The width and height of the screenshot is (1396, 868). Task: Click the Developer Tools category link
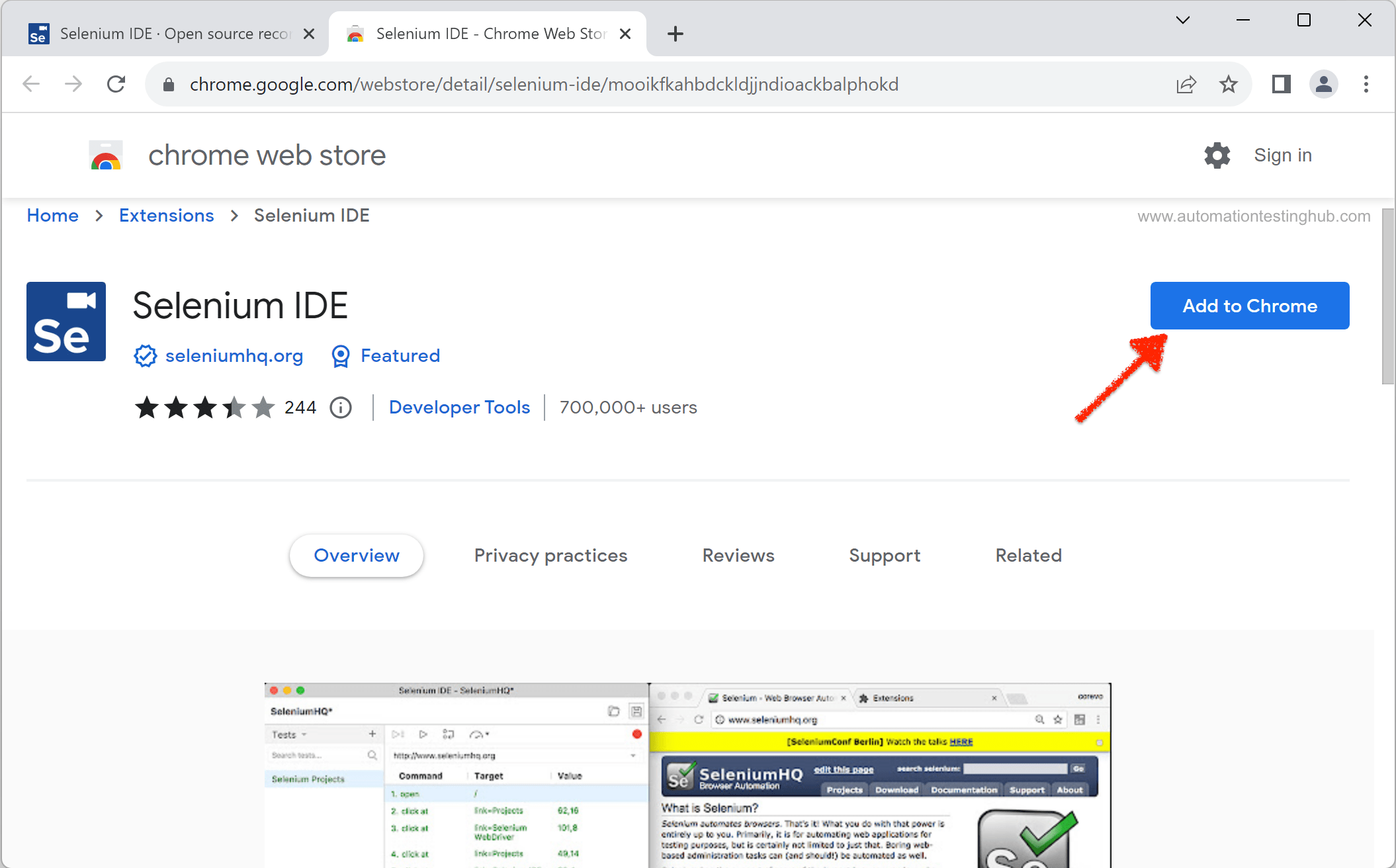tap(459, 408)
